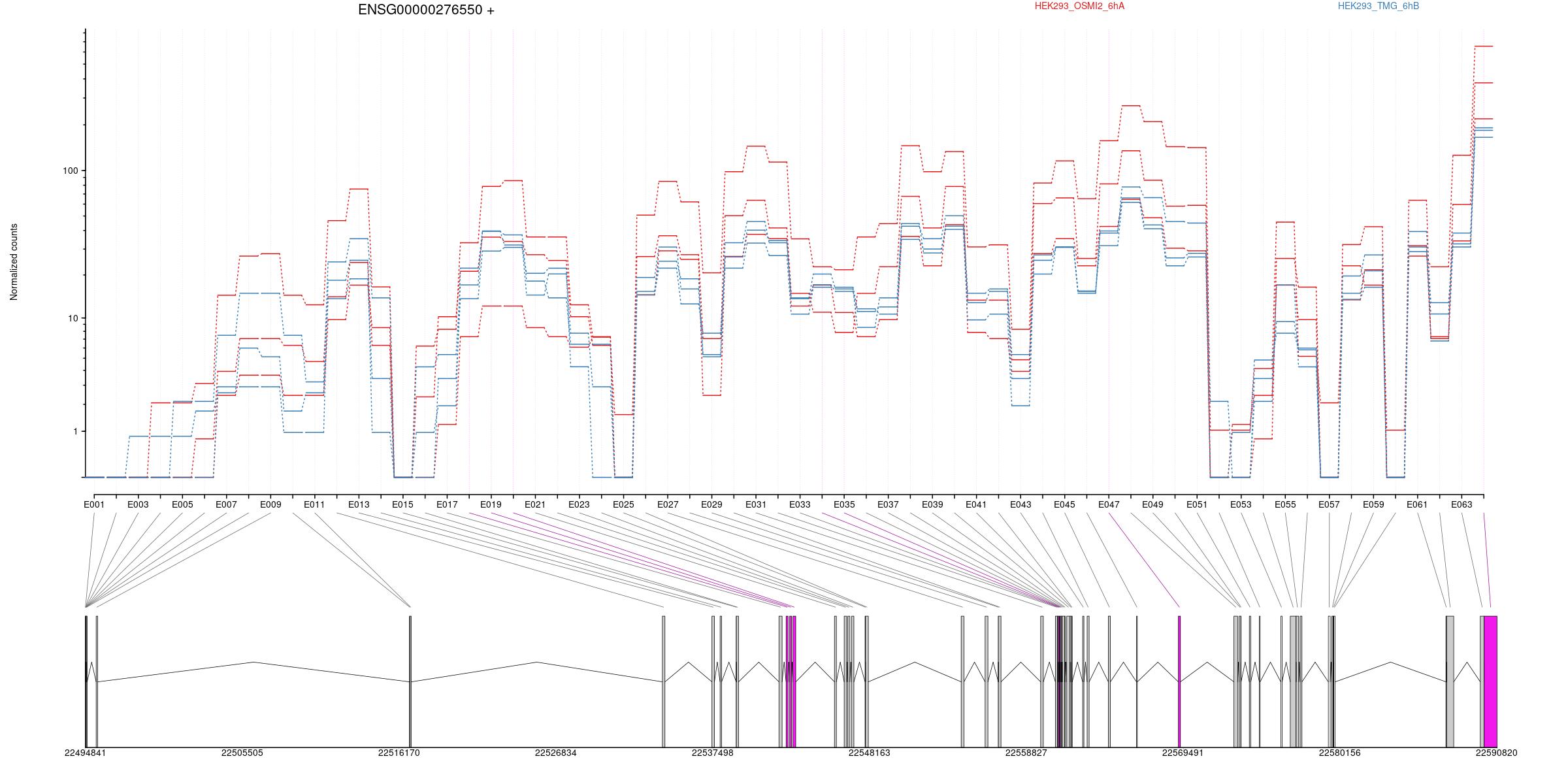Select exon label E027
Viewport: 1568px width, 784px height.
668,504
